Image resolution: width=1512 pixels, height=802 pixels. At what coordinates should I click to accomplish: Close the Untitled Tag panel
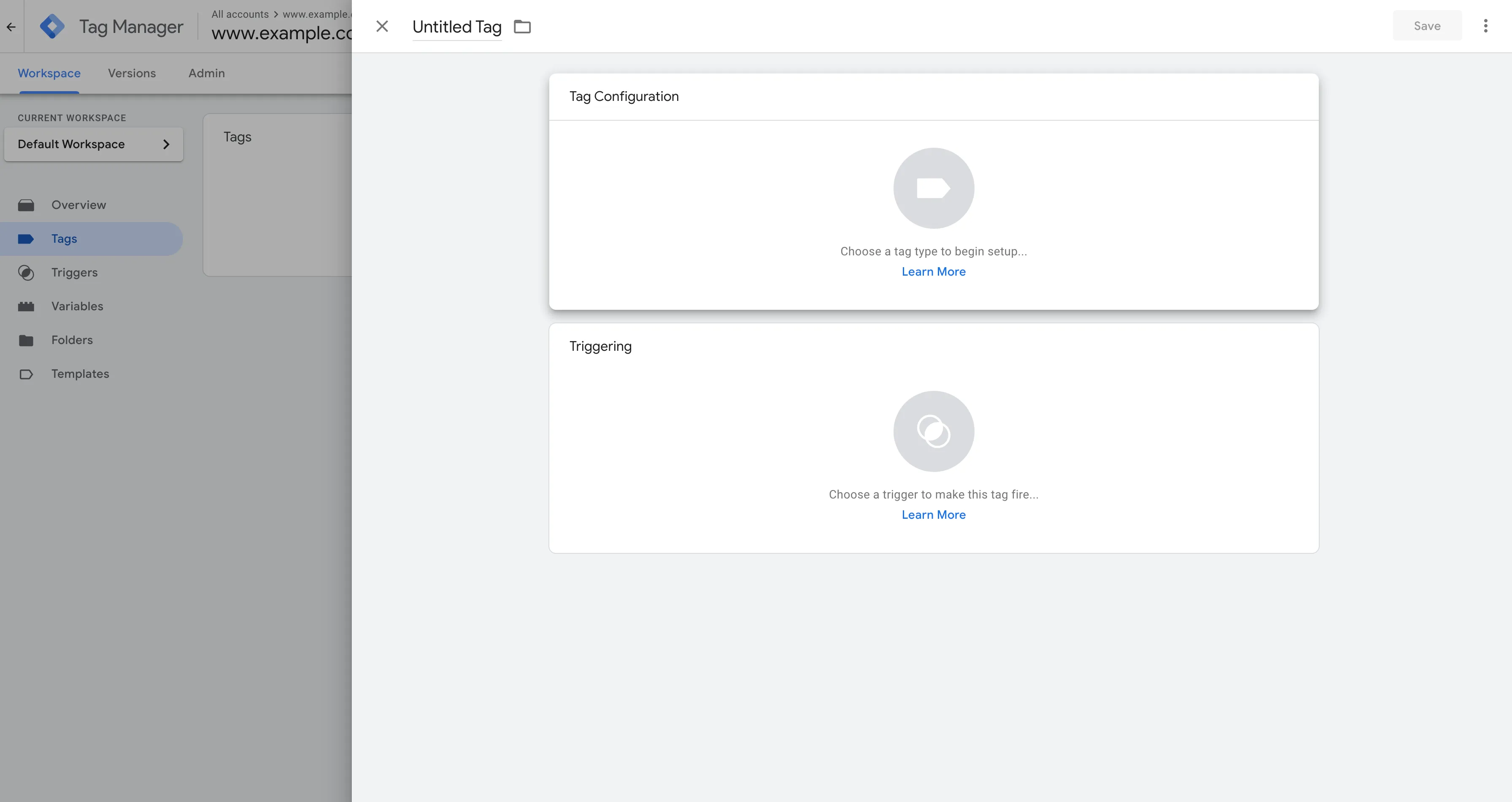[382, 27]
